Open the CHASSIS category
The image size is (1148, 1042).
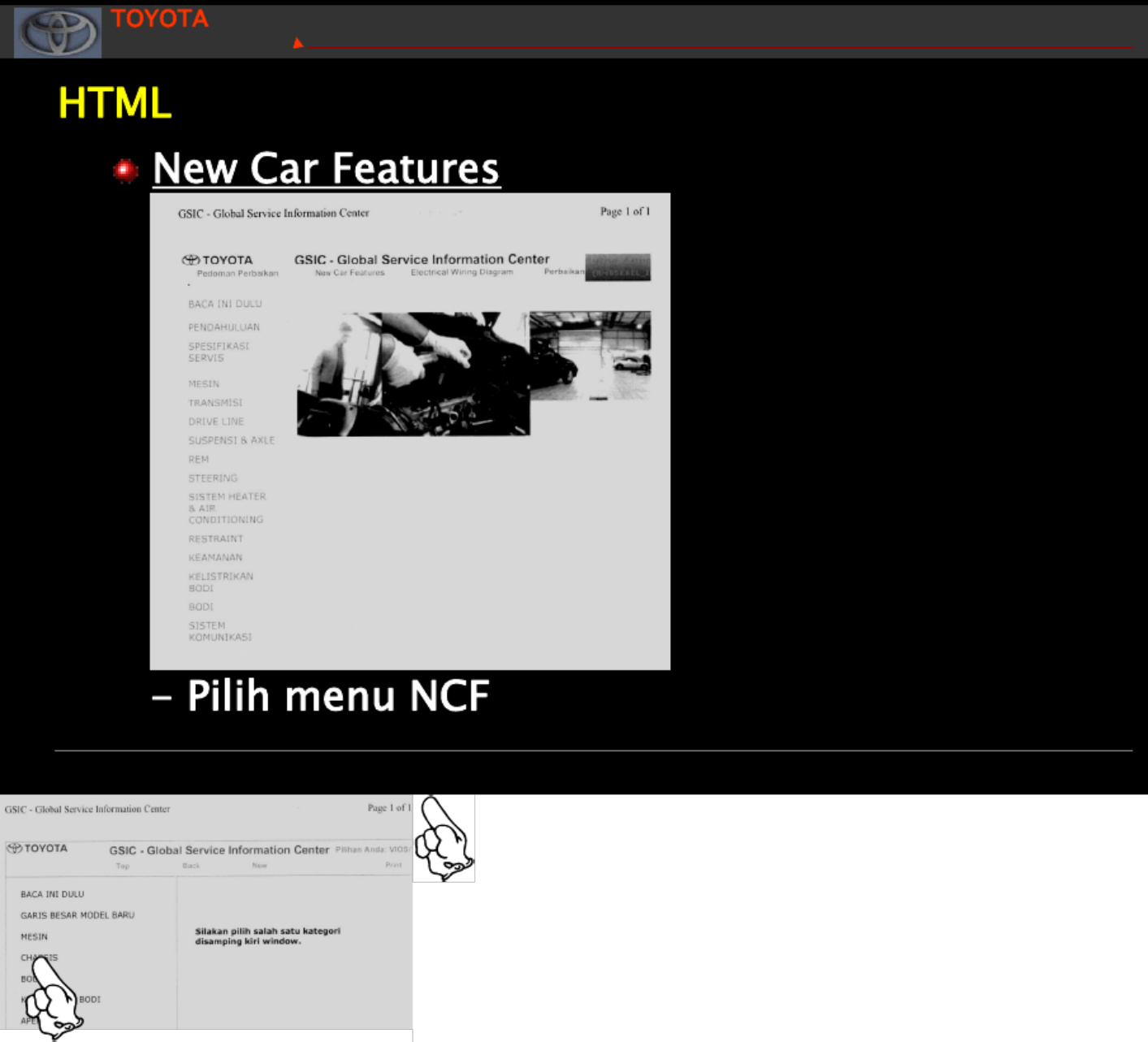pos(39,958)
